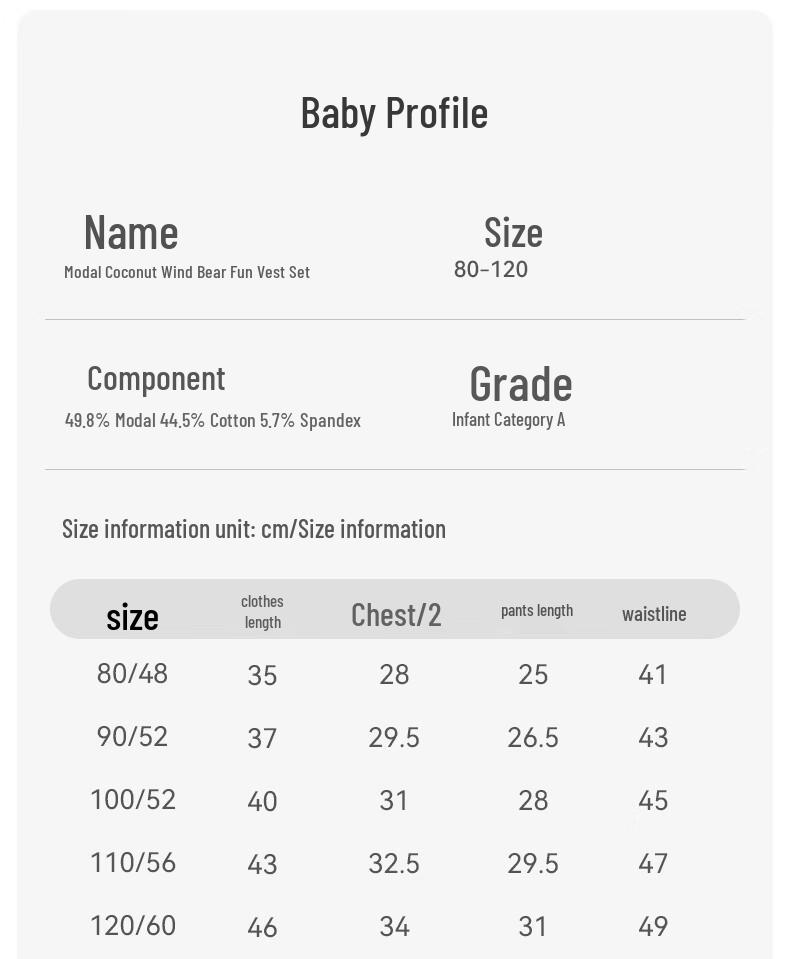Image resolution: width=790 pixels, height=959 pixels.
Task: Select the 32.5 chest value
Action: point(394,864)
